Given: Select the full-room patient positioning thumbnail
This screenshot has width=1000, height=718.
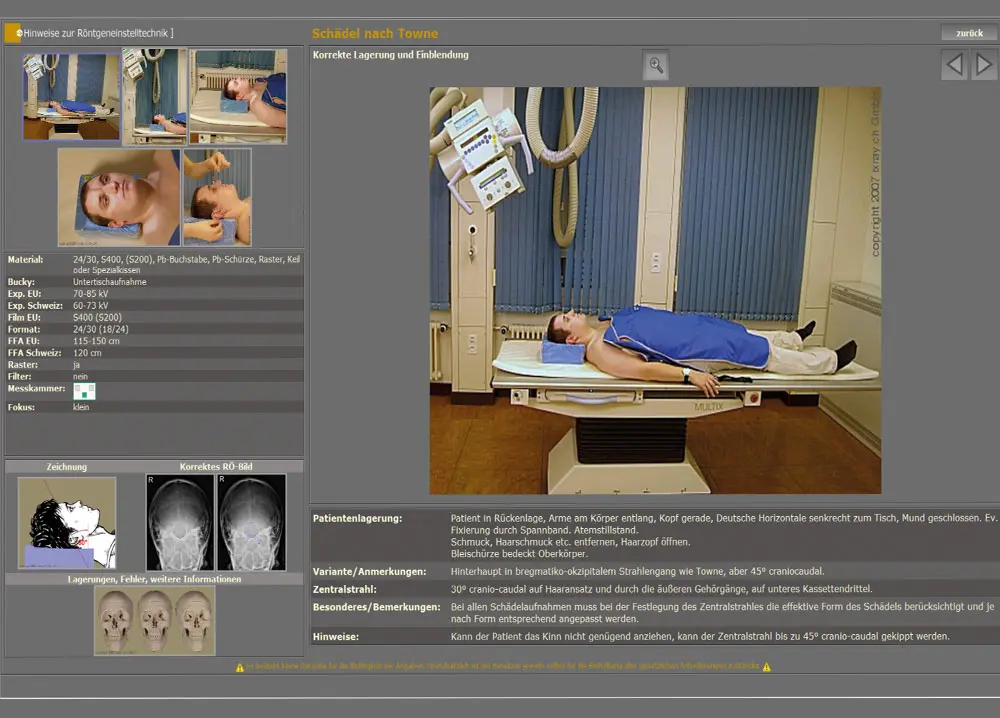Looking at the screenshot, I should point(71,97).
